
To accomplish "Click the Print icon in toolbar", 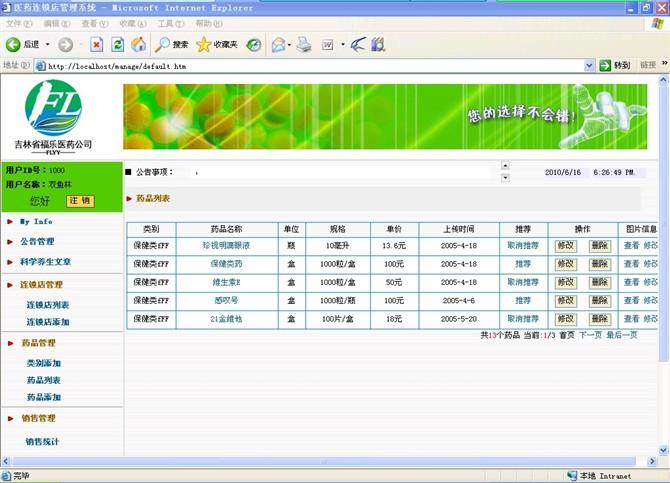I will click(305, 44).
